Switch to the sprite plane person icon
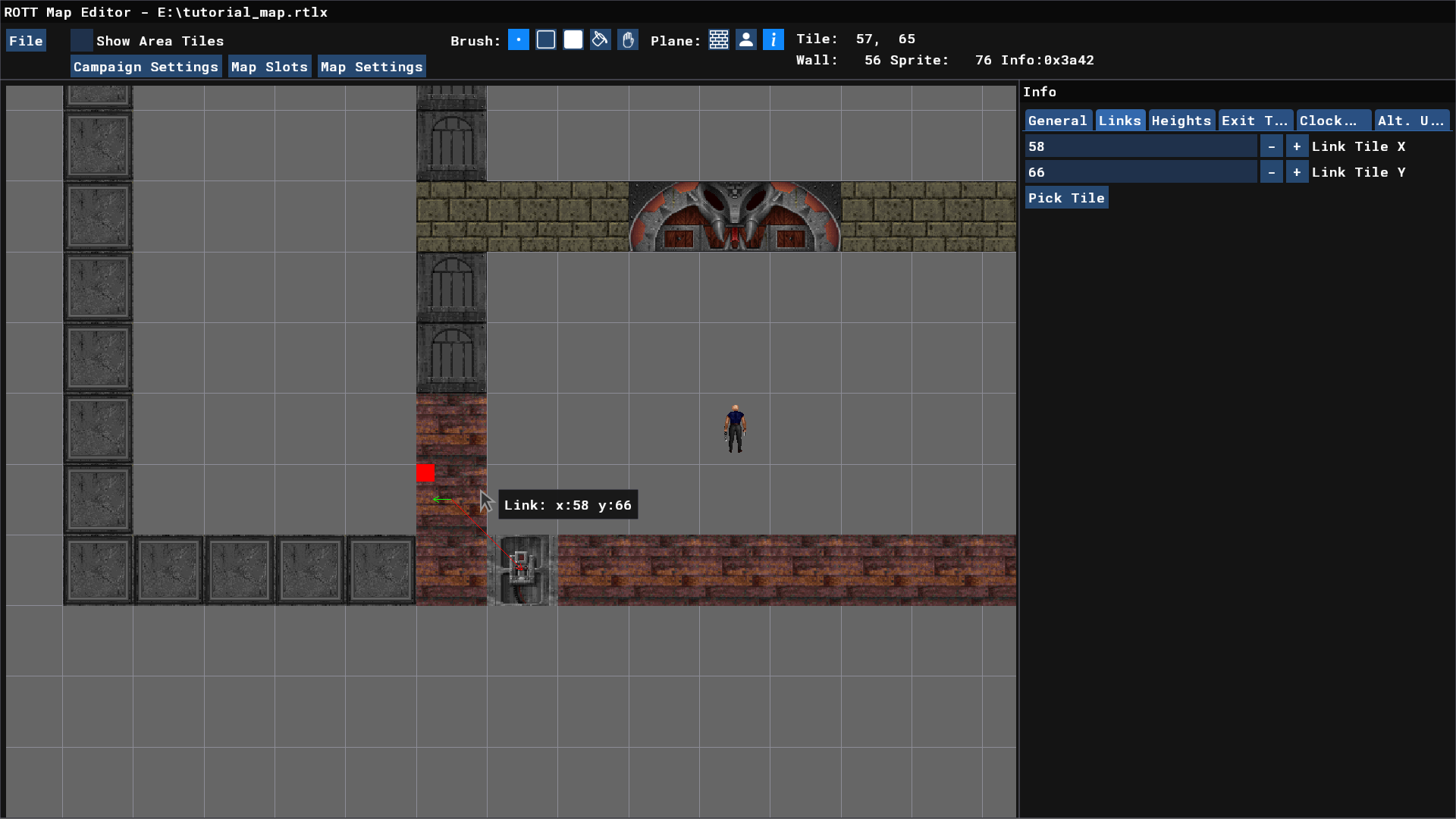 pos(746,40)
